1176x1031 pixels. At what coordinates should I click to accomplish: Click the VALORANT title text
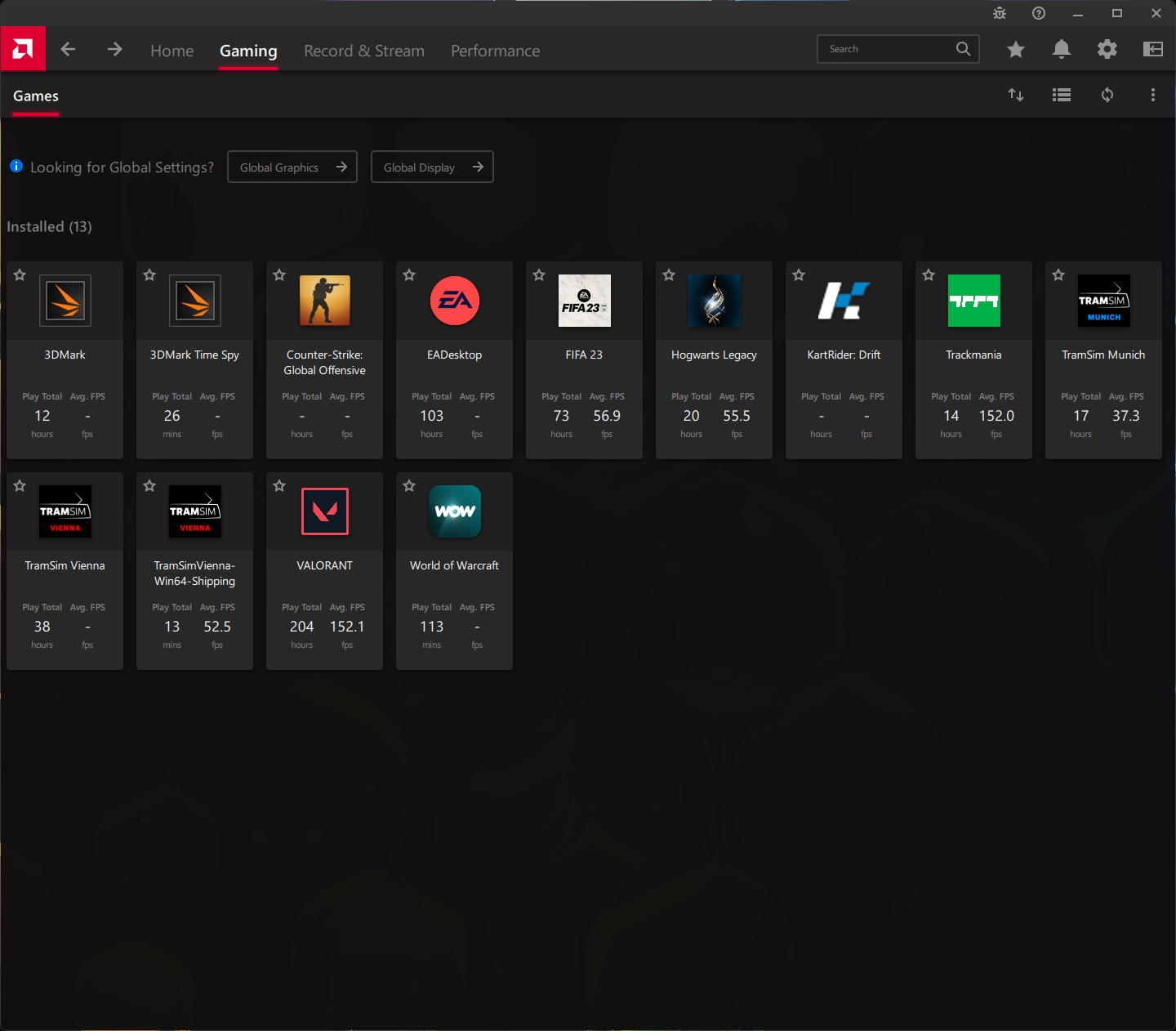pyautogui.click(x=325, y=565)
